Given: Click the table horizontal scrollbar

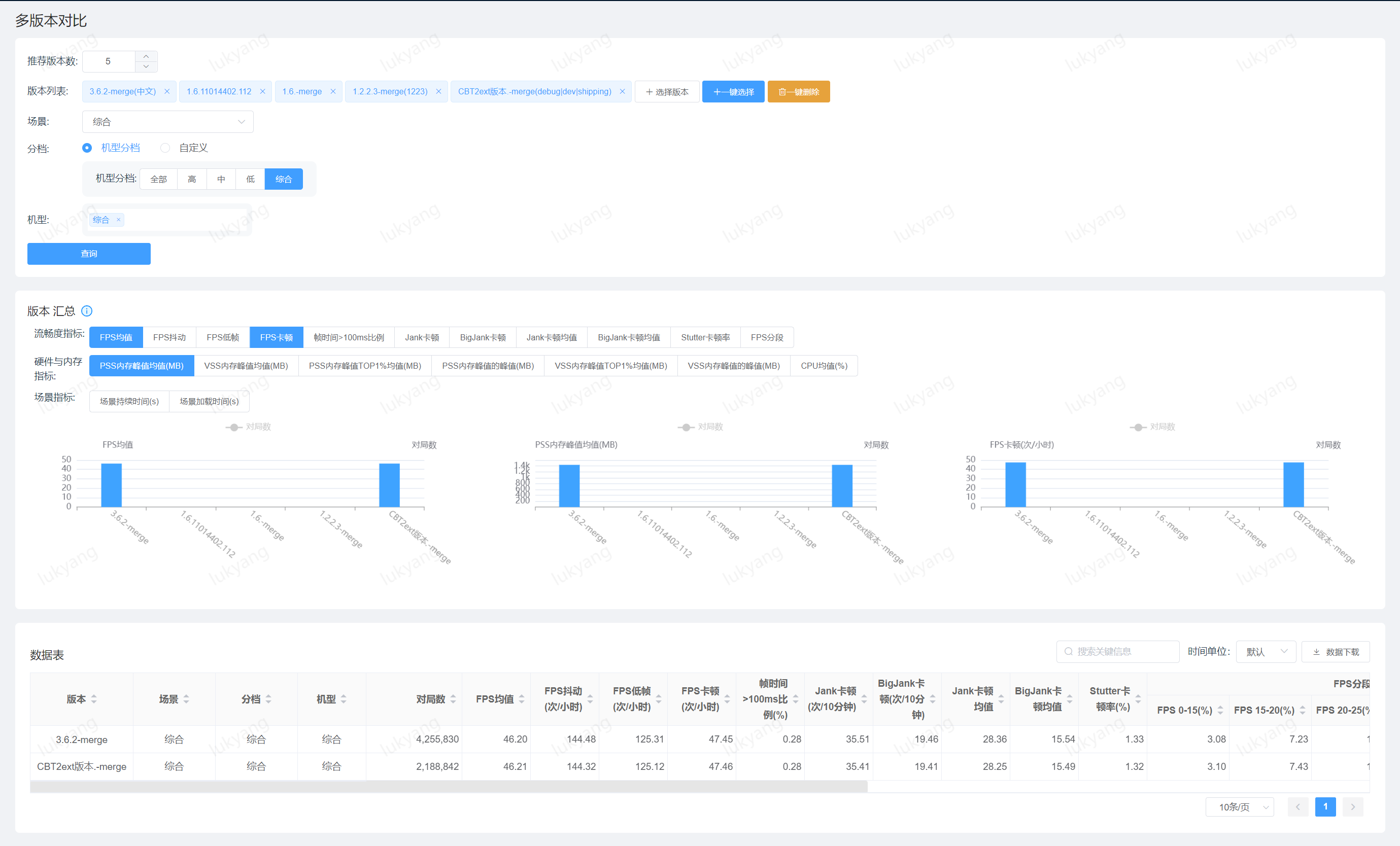Looking at the screenshot, I should (x=449, y=786).
